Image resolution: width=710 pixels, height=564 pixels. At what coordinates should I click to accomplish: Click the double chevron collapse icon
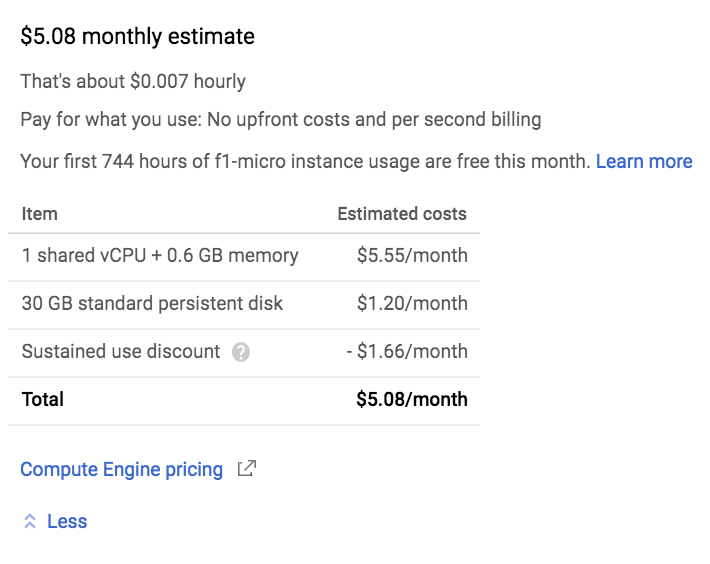30,521
